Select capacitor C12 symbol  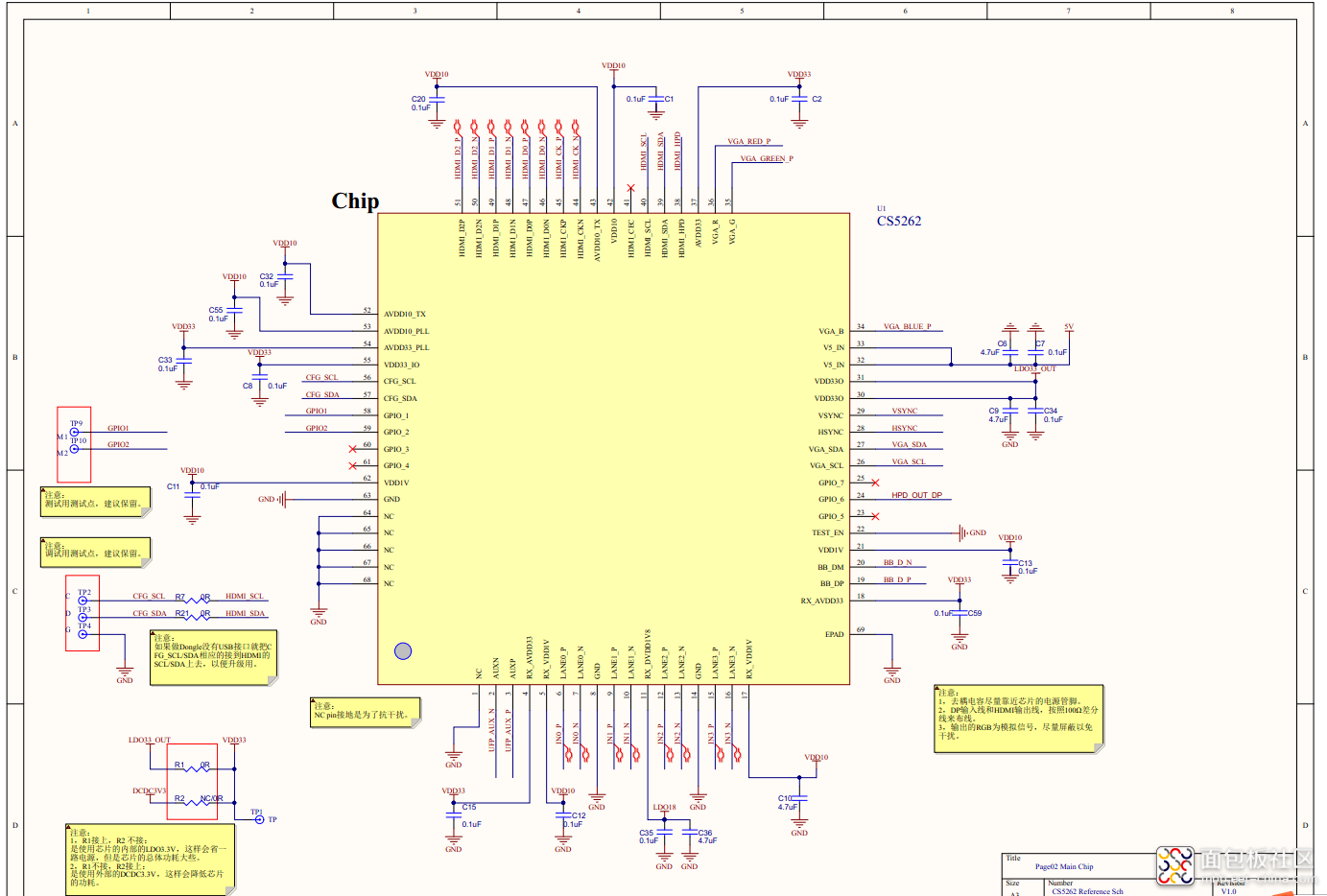563,815
